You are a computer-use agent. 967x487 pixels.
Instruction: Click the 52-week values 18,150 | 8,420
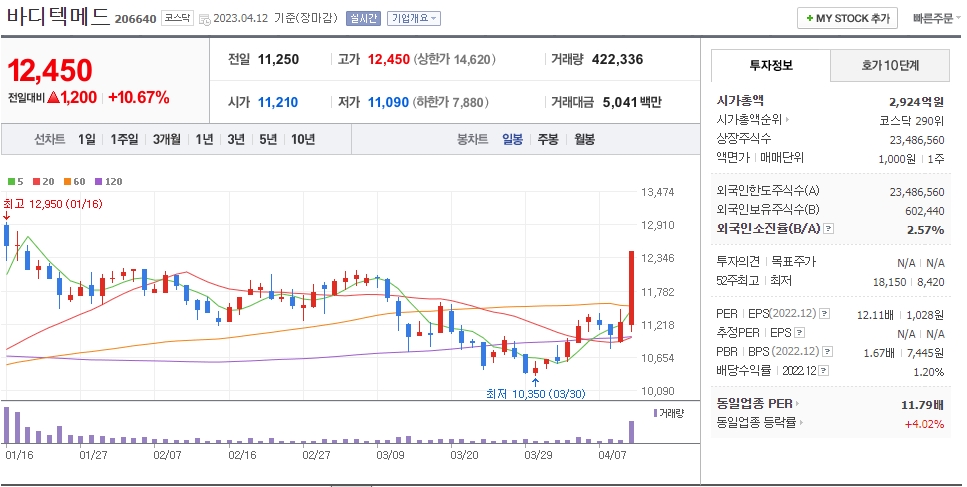pyautogui.click(x=908, y=282)
